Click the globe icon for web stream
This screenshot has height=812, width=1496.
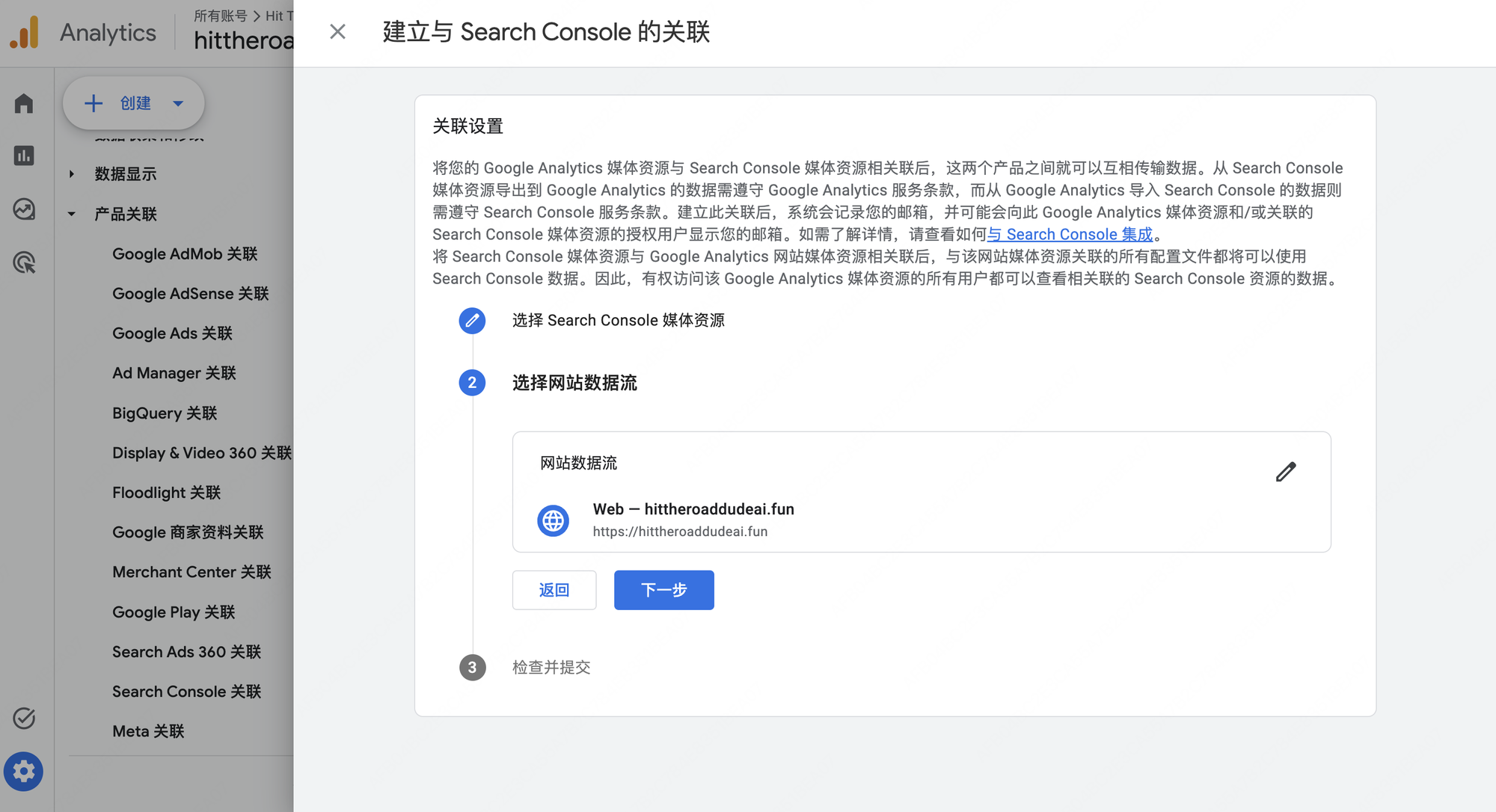[x=553, y=520]
